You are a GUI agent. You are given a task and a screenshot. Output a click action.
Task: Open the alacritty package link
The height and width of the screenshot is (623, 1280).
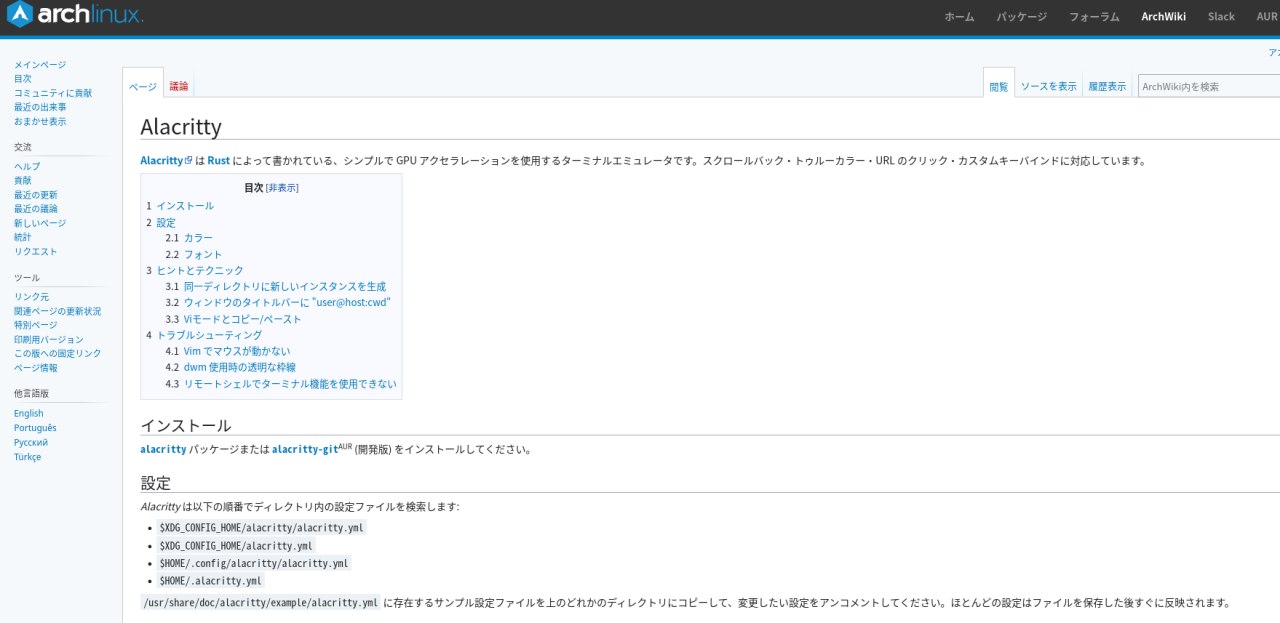(x=163, y=450)
